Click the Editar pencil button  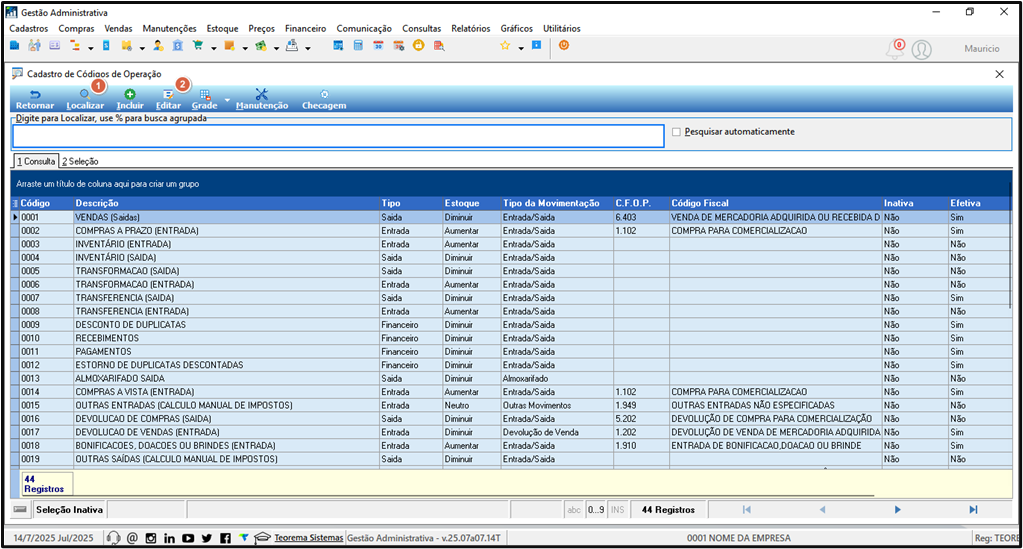tap(168, 99)
